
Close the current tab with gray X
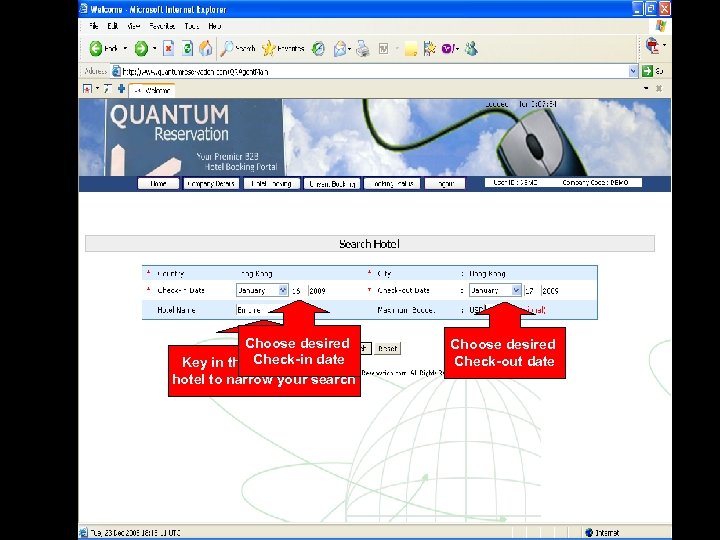tap(658, 88)
